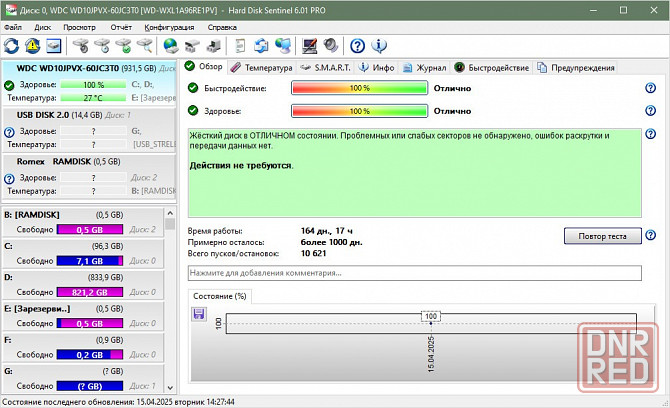Click the blue info bubble toolbar icon
This screenshot has width=670, height=408.
[x=379, y=46]
